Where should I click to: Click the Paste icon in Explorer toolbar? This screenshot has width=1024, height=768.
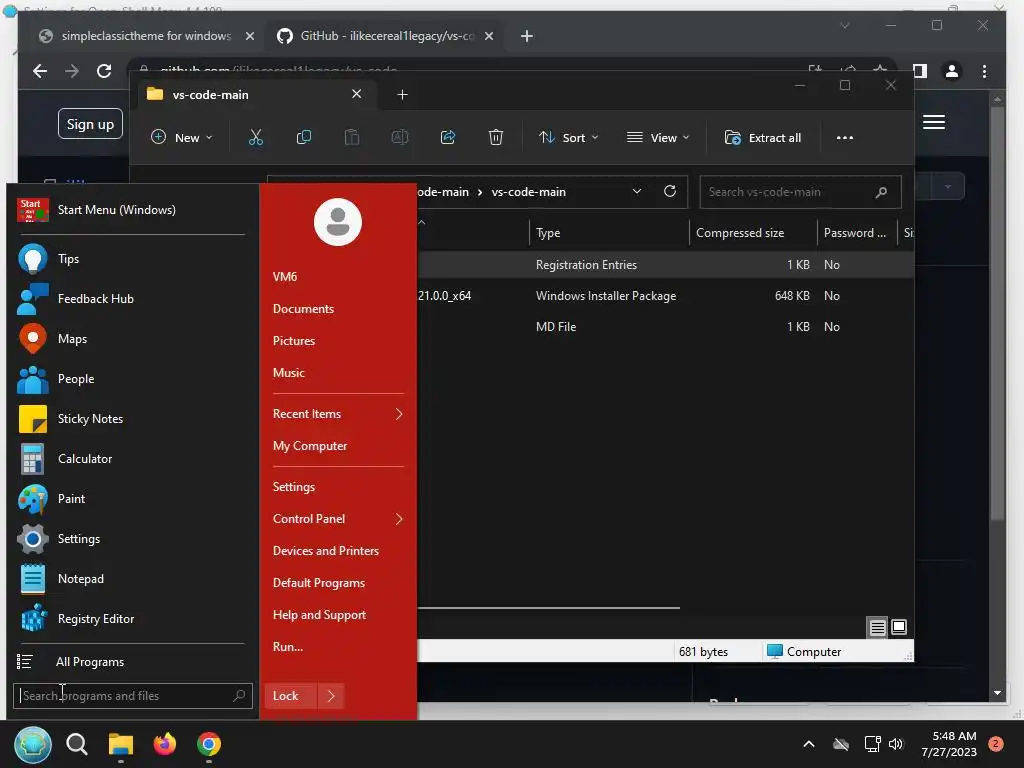pyautogui.click(x=352, y=138)
